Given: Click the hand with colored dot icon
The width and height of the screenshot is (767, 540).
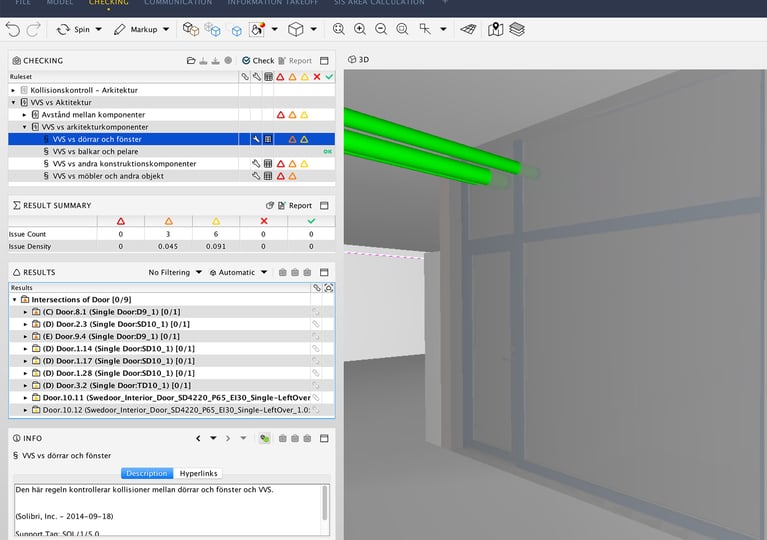Looking at the screenshot, I should click(x=257, y=29).
